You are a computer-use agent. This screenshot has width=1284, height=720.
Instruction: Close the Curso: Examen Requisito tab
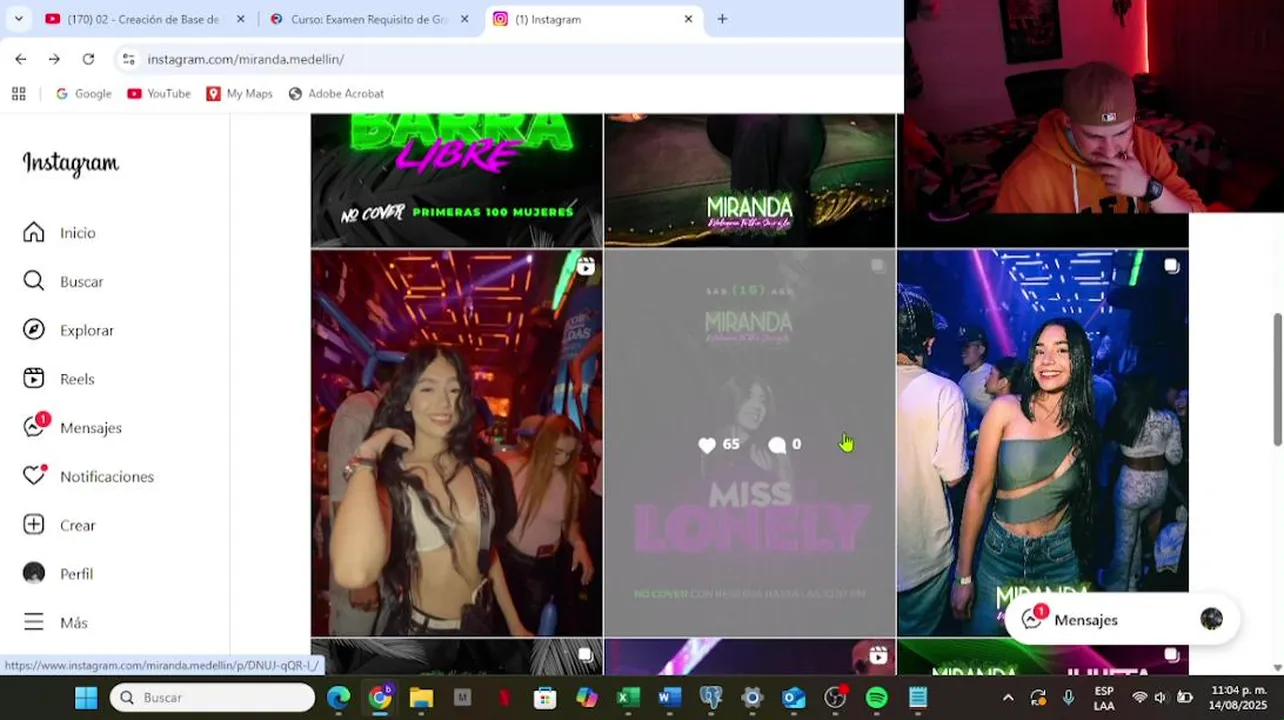pos(464,19)
